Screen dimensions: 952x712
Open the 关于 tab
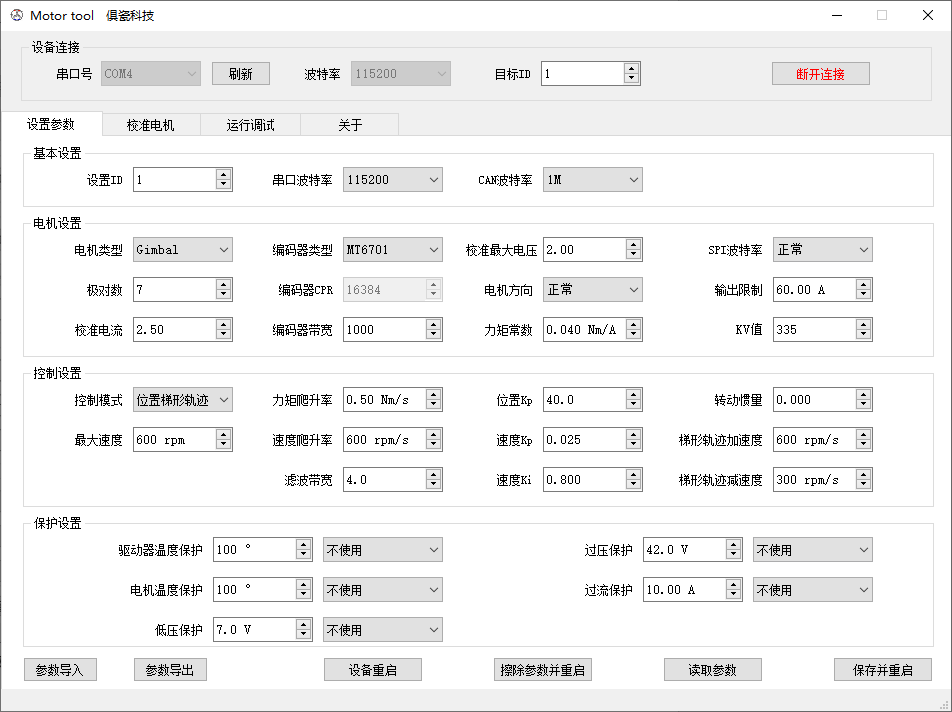[x=349, y=125]
